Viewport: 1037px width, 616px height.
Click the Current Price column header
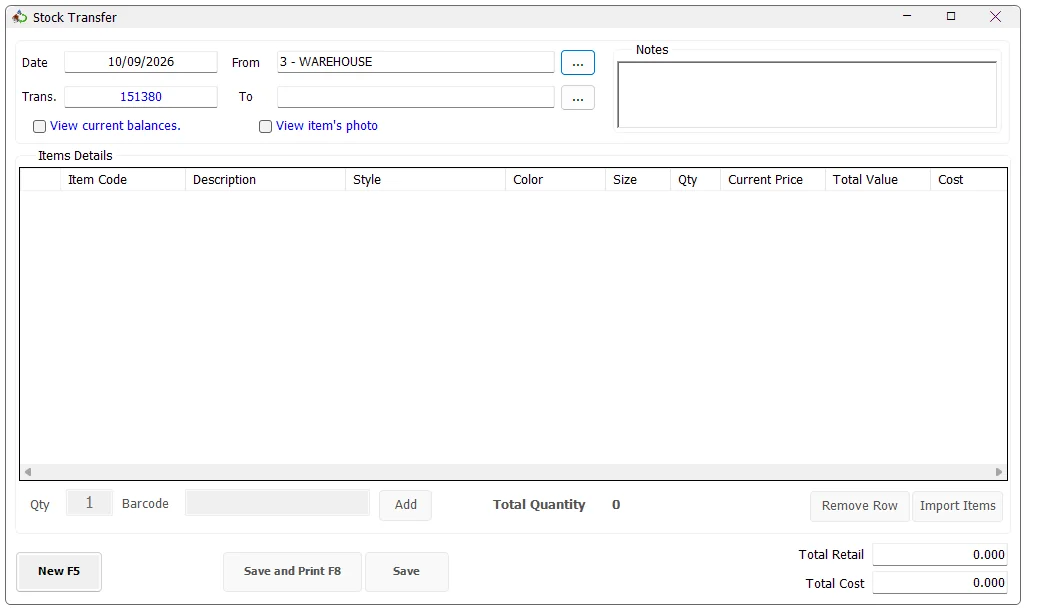[773, 180]
